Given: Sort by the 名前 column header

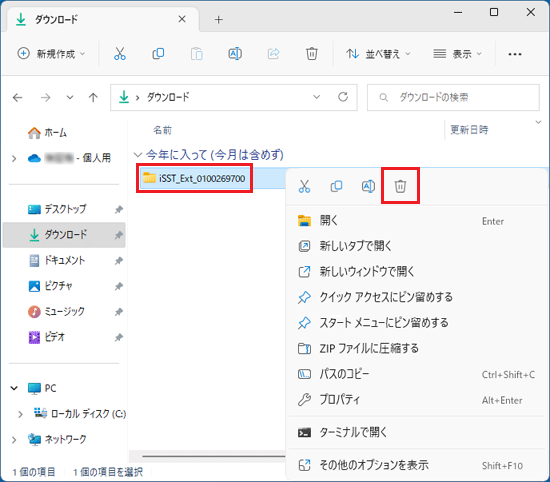Looking at the screenshot, I should click(162, 130).
